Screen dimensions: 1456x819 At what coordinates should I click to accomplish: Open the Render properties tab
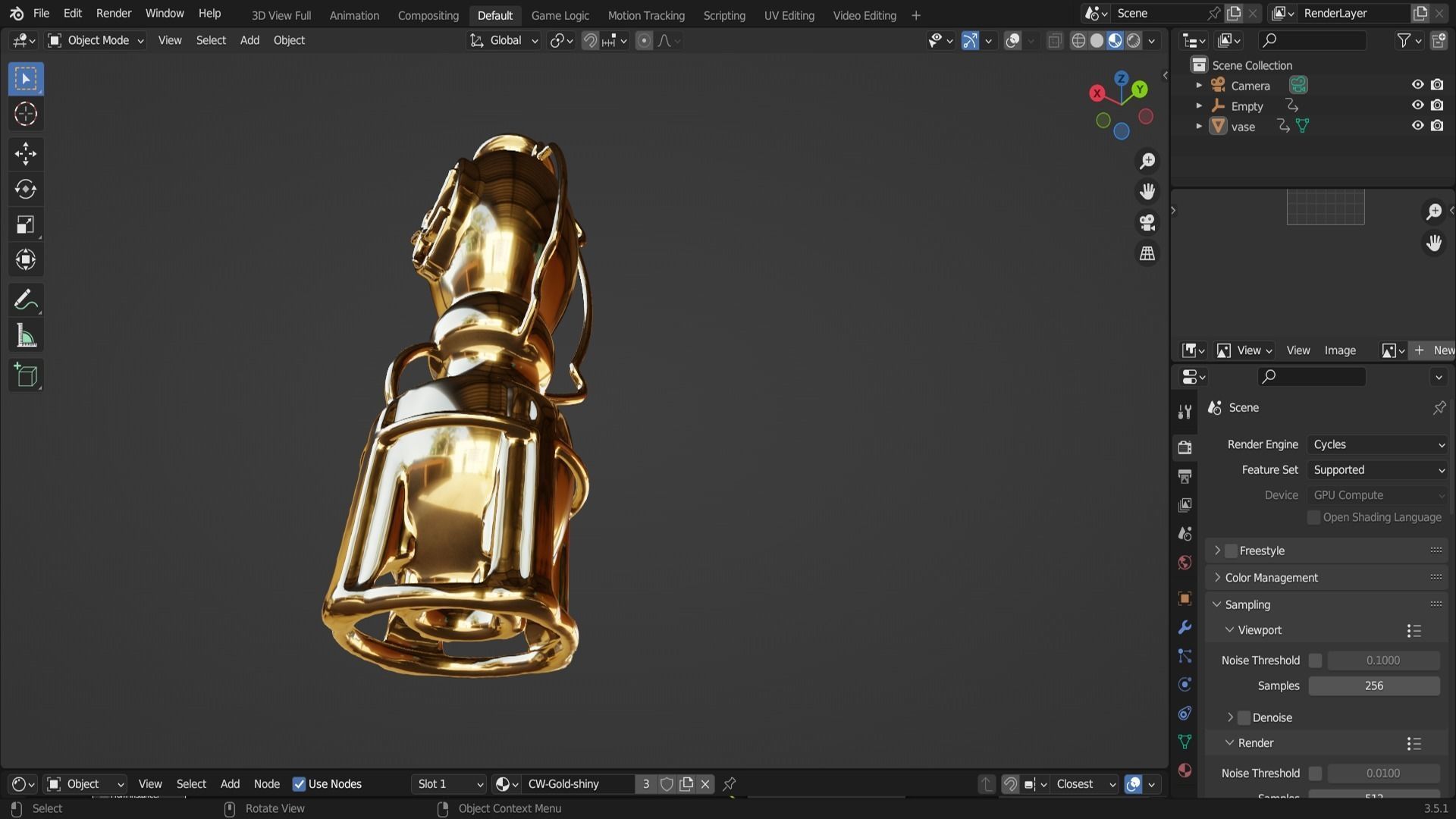(x=1185, y=447)
